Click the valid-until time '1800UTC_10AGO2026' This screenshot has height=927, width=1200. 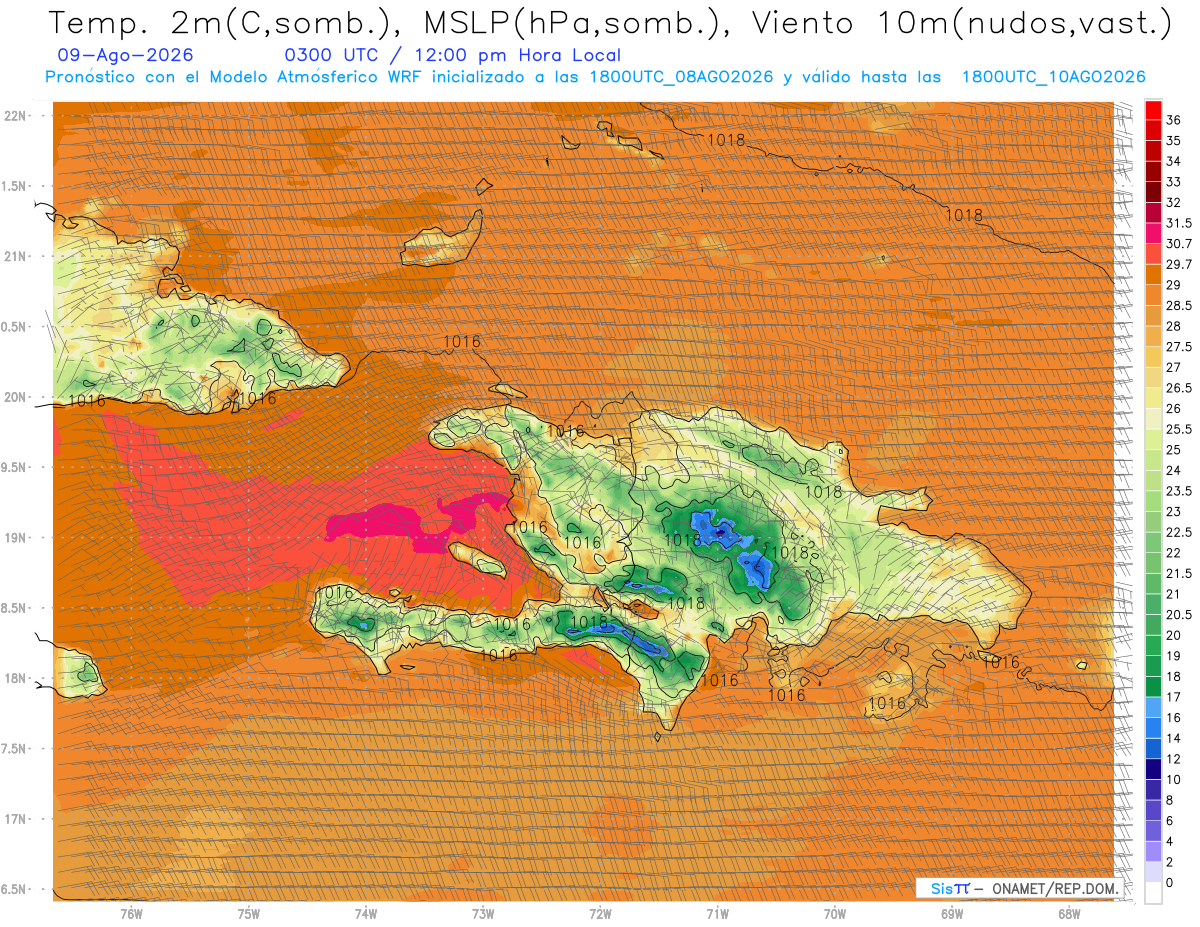click(x=1053, y=77)
